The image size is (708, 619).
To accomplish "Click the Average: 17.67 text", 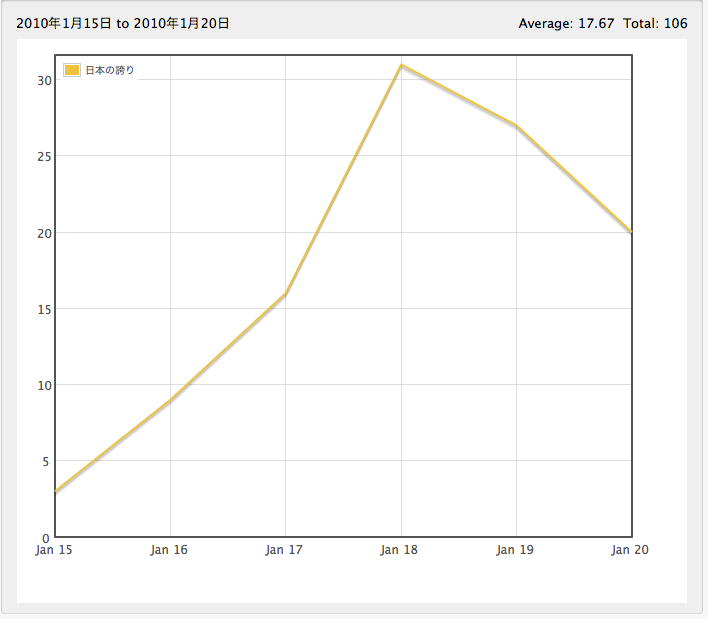I will pyautogui.click(x=565, y=23).
